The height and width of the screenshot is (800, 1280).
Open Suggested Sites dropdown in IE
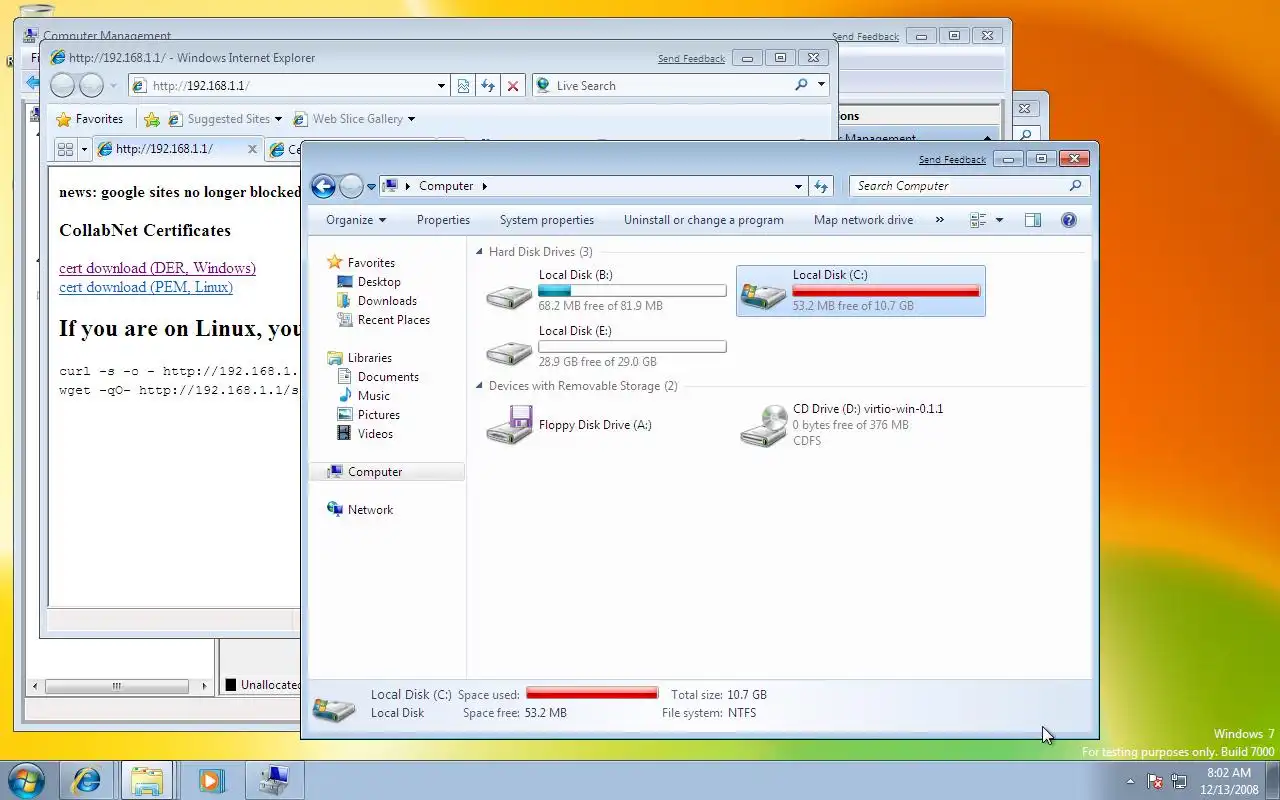coord(278,119)
